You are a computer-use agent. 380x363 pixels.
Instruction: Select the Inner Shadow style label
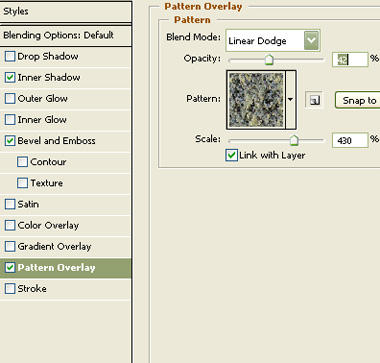click(49, 77)
